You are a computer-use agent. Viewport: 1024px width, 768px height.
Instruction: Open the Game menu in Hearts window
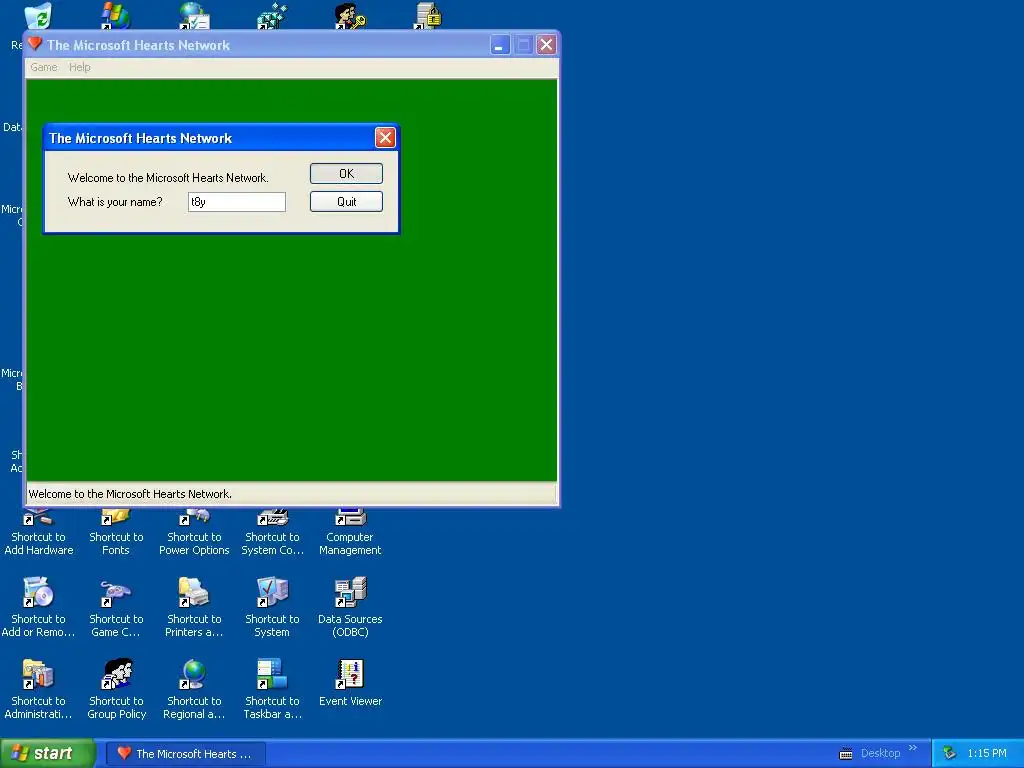(x=44, y=67)
